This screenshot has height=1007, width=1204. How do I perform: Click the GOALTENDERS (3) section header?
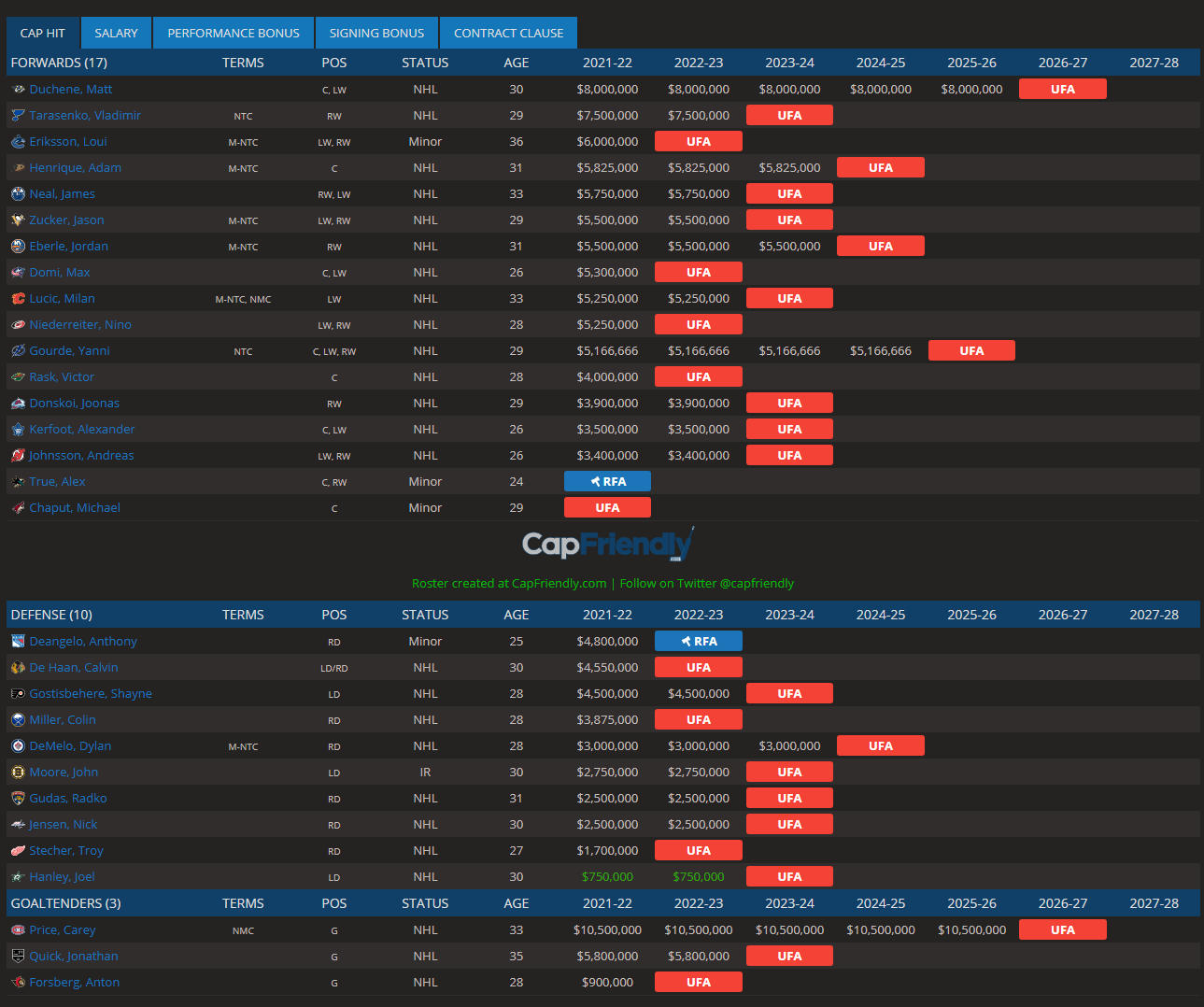65,903
